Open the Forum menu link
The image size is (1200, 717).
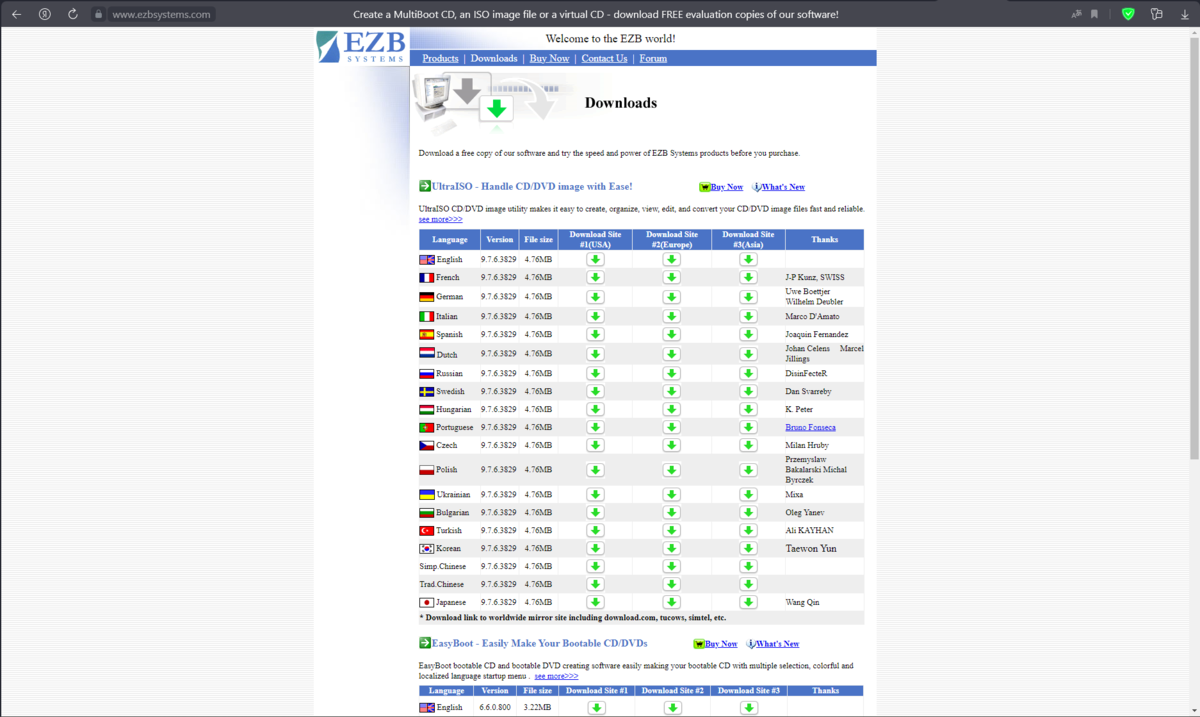(x=653, y=58)
